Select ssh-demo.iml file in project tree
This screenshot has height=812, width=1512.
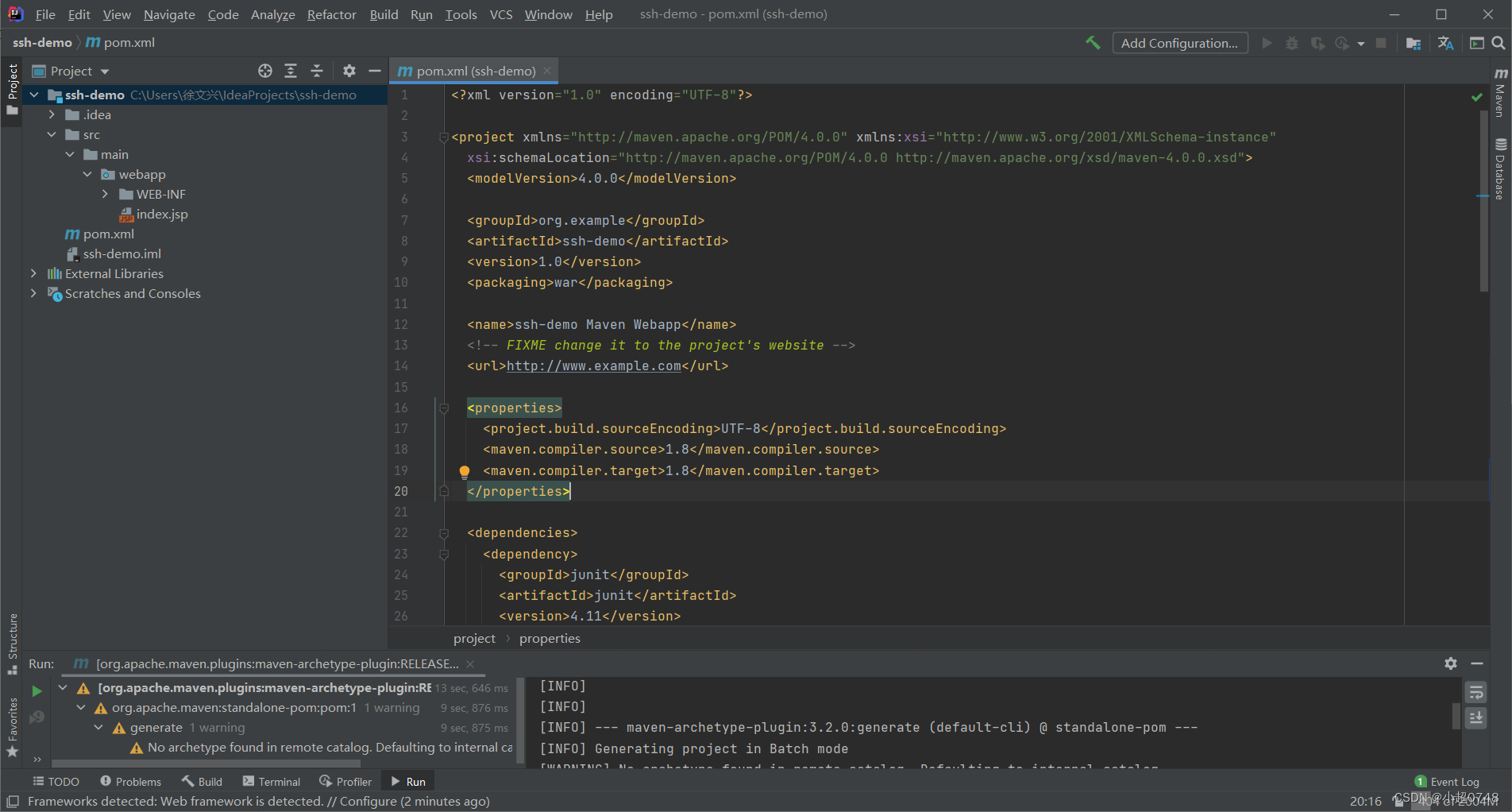(122, 253)
